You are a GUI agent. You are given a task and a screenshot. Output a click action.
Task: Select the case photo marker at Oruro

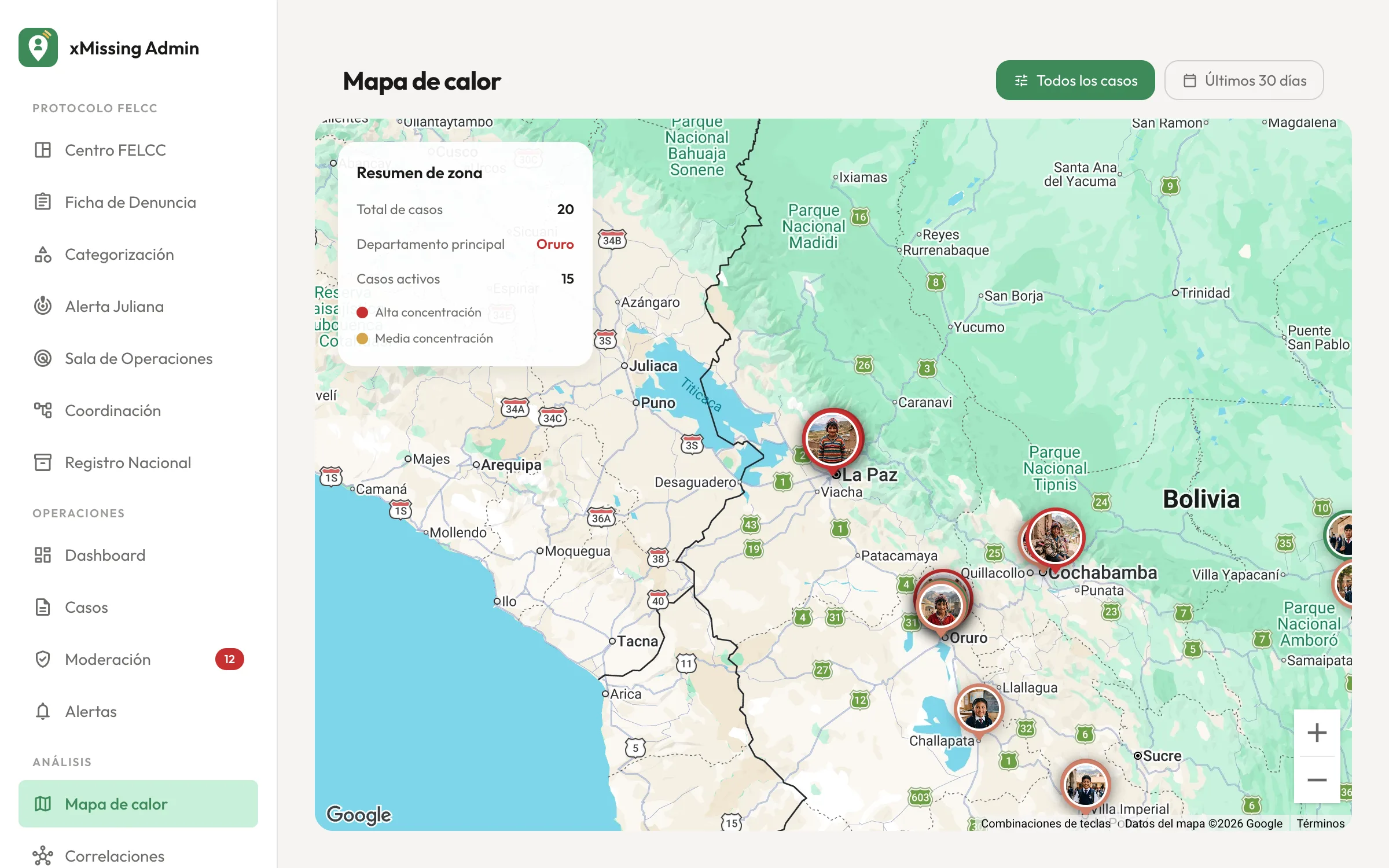tap(941, 605)
